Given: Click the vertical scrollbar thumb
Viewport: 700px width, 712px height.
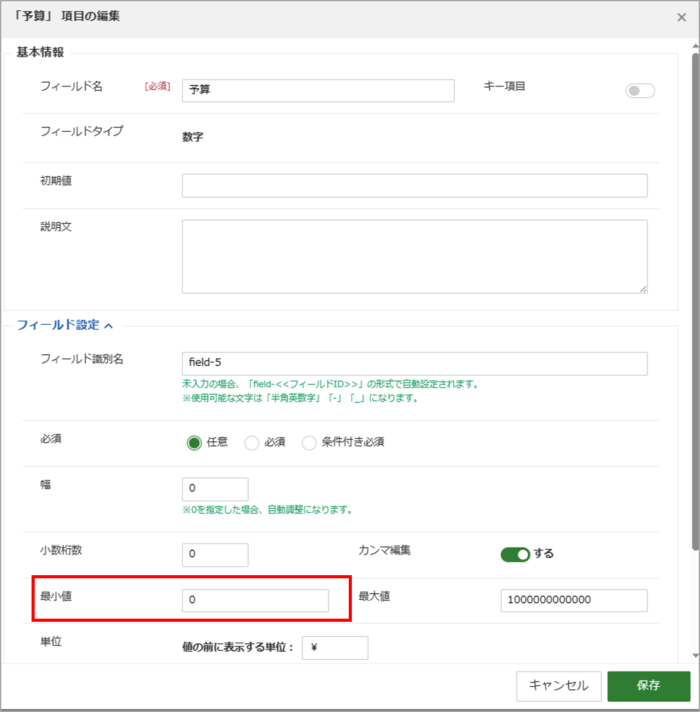Looking at the screenshot, I should click(695, 302).
